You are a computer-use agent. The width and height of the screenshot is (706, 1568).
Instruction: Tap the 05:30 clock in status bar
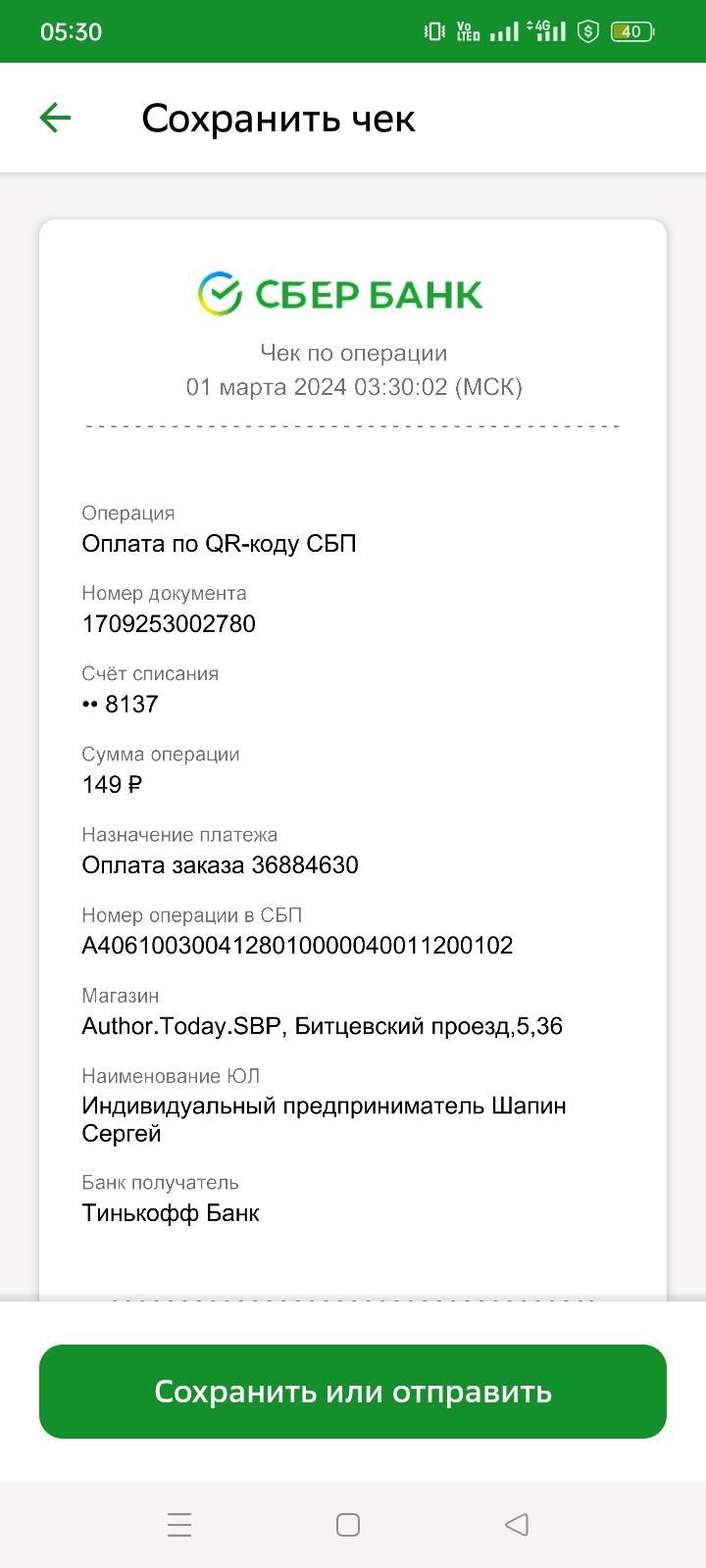pyautogui.click(x=71, y=31)
